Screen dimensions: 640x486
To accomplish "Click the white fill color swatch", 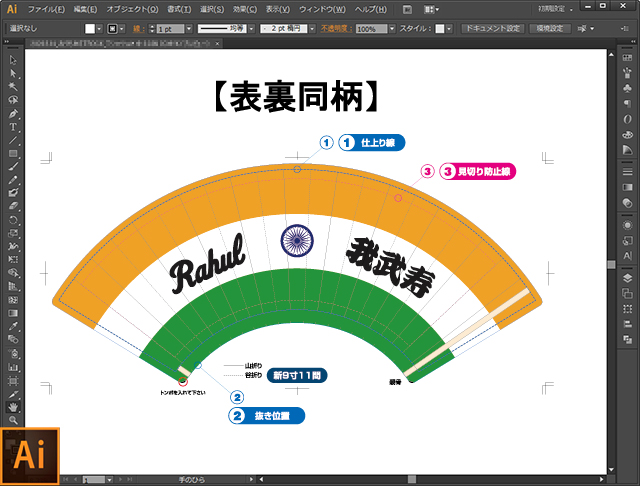I will click(x=90, y=29).
